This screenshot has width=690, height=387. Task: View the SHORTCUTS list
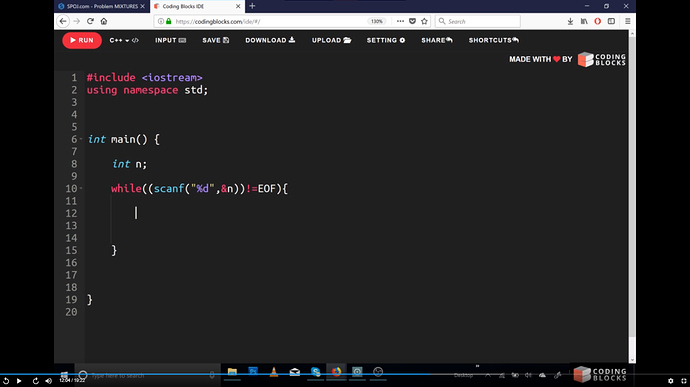494,40
